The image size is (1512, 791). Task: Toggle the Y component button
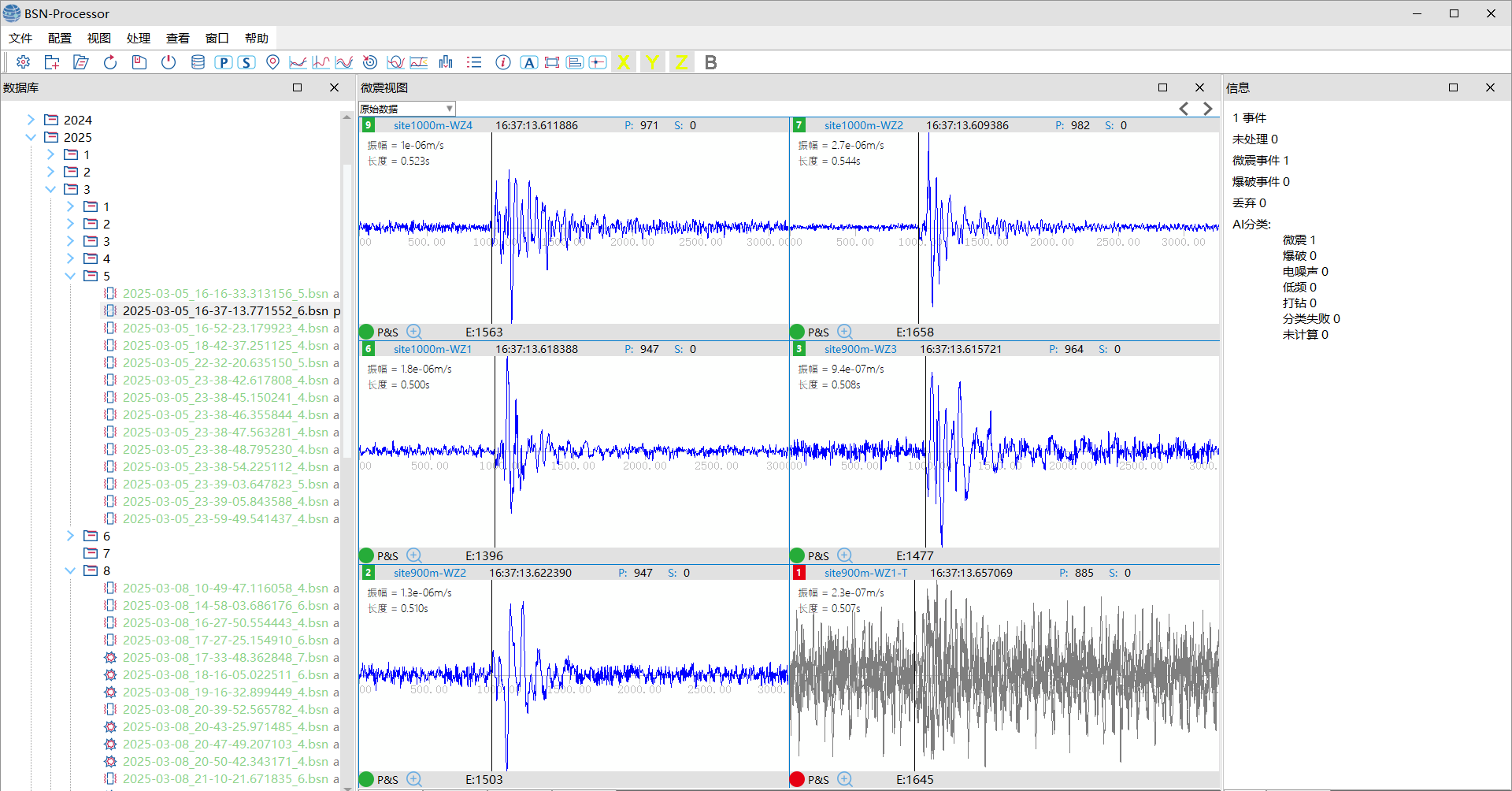(652, 62)
